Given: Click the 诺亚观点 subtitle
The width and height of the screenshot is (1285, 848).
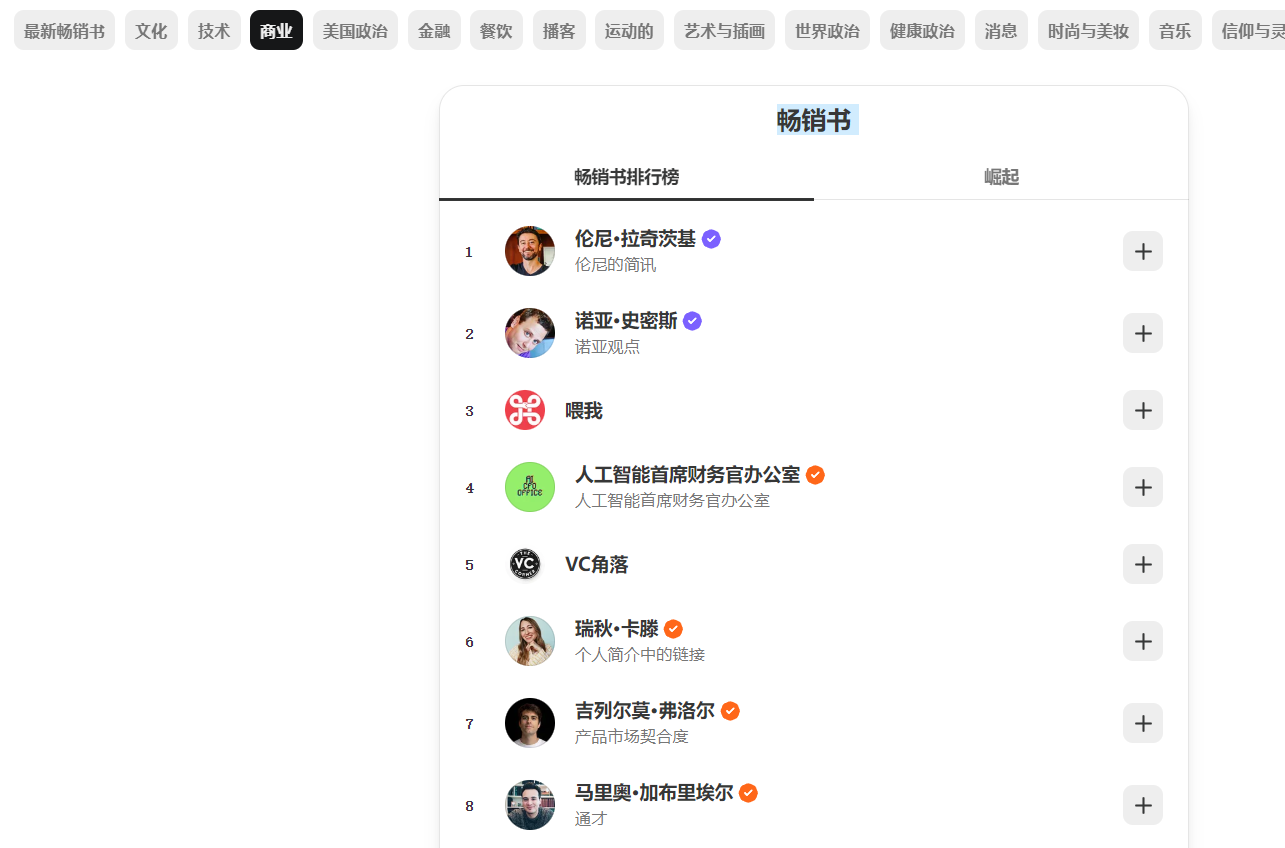Looking at the screenshot, I should click(607, 347).
